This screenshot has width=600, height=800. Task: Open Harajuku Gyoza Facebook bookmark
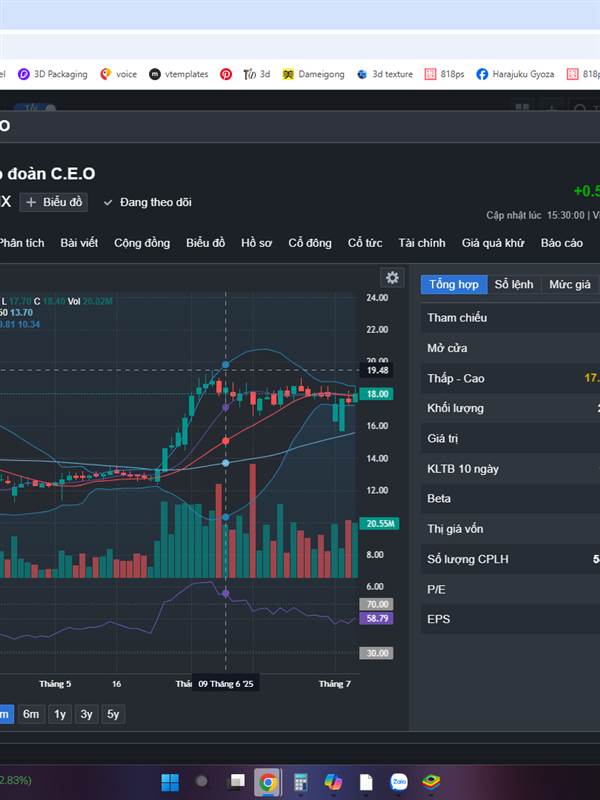[515, 74]
